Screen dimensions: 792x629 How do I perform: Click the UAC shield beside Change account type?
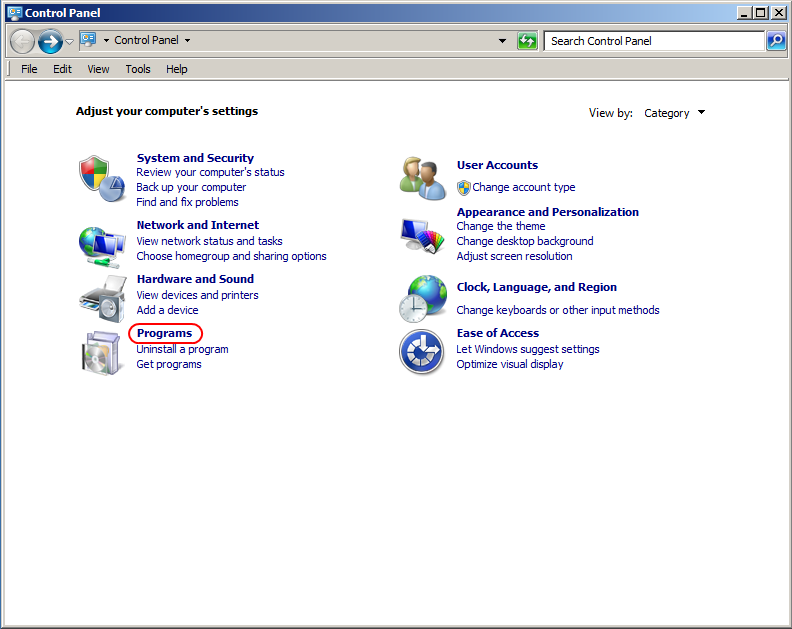(x=464, y=188)
